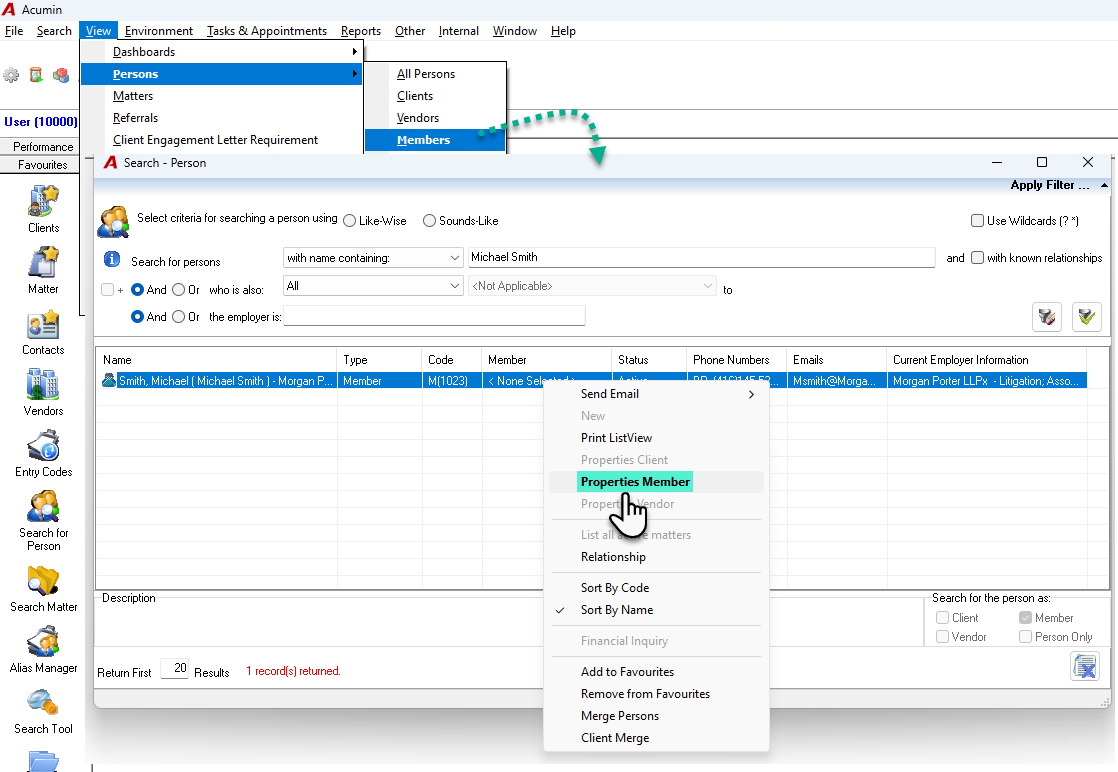Launch the Search Matter sidebar icon
This screenshot has width=1118, height=772.
pyautogui.click(x=43, y=581)
